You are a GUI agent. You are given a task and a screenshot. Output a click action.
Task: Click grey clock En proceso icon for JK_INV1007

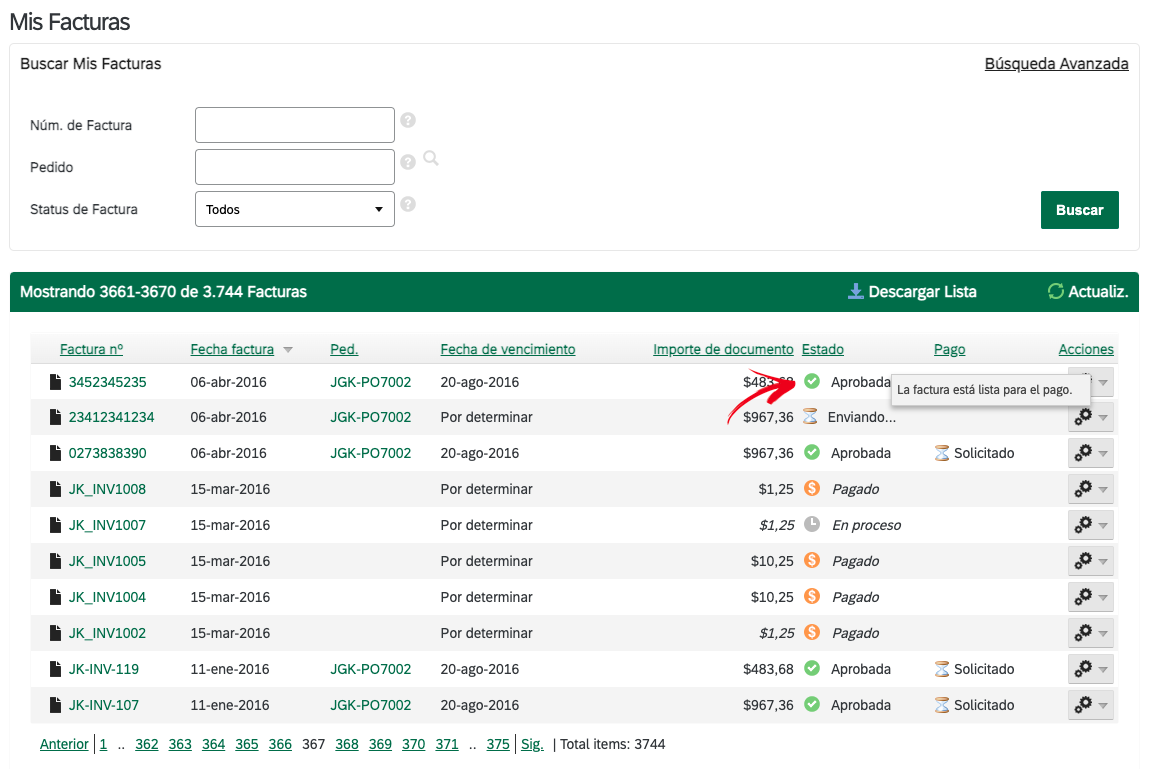pos(812,524)
